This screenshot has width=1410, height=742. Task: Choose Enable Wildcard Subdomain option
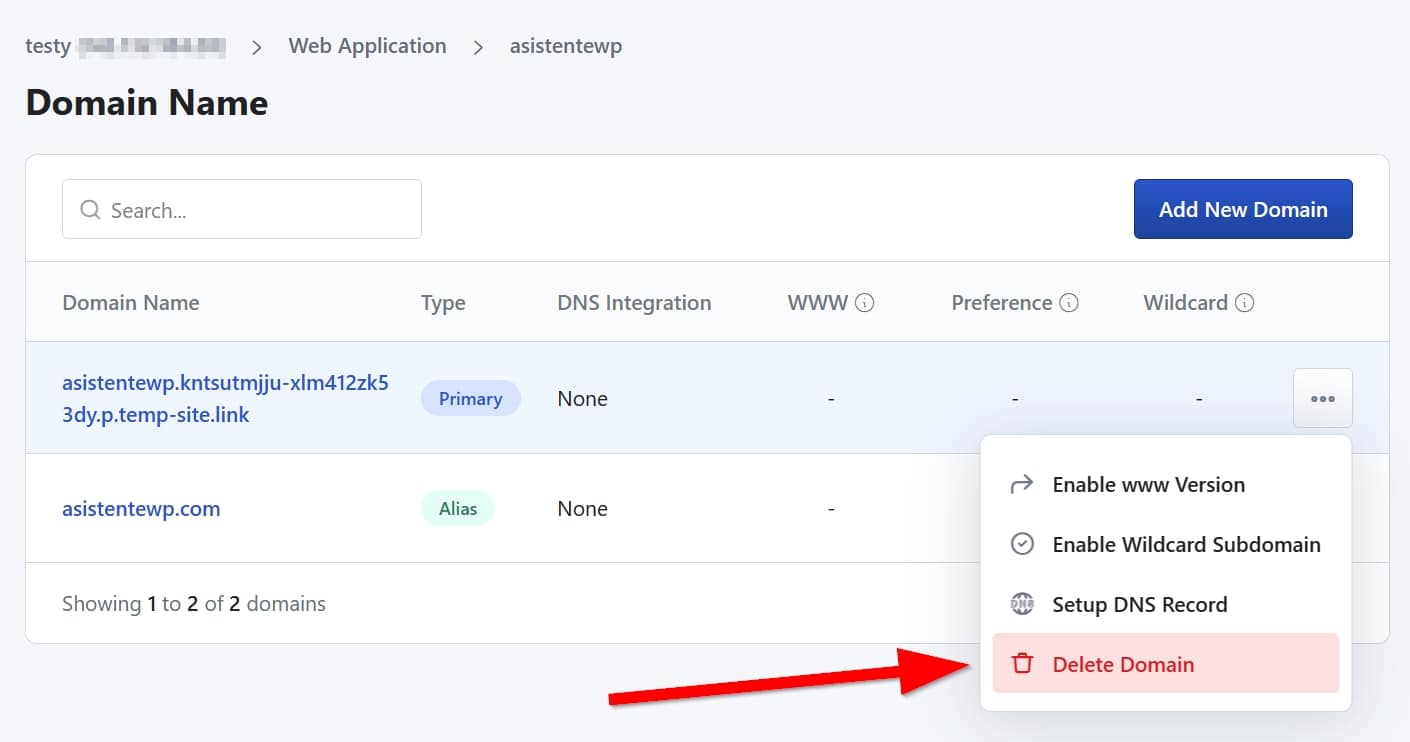1186,544
